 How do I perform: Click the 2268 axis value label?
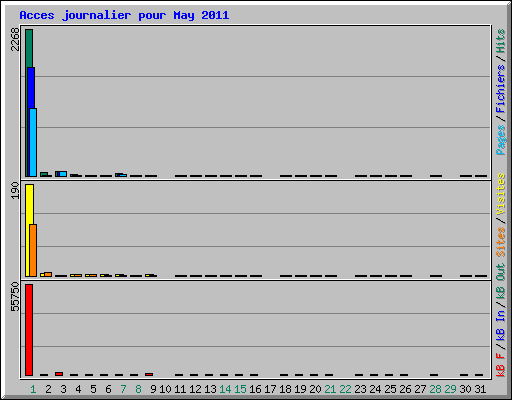(15, 39)
